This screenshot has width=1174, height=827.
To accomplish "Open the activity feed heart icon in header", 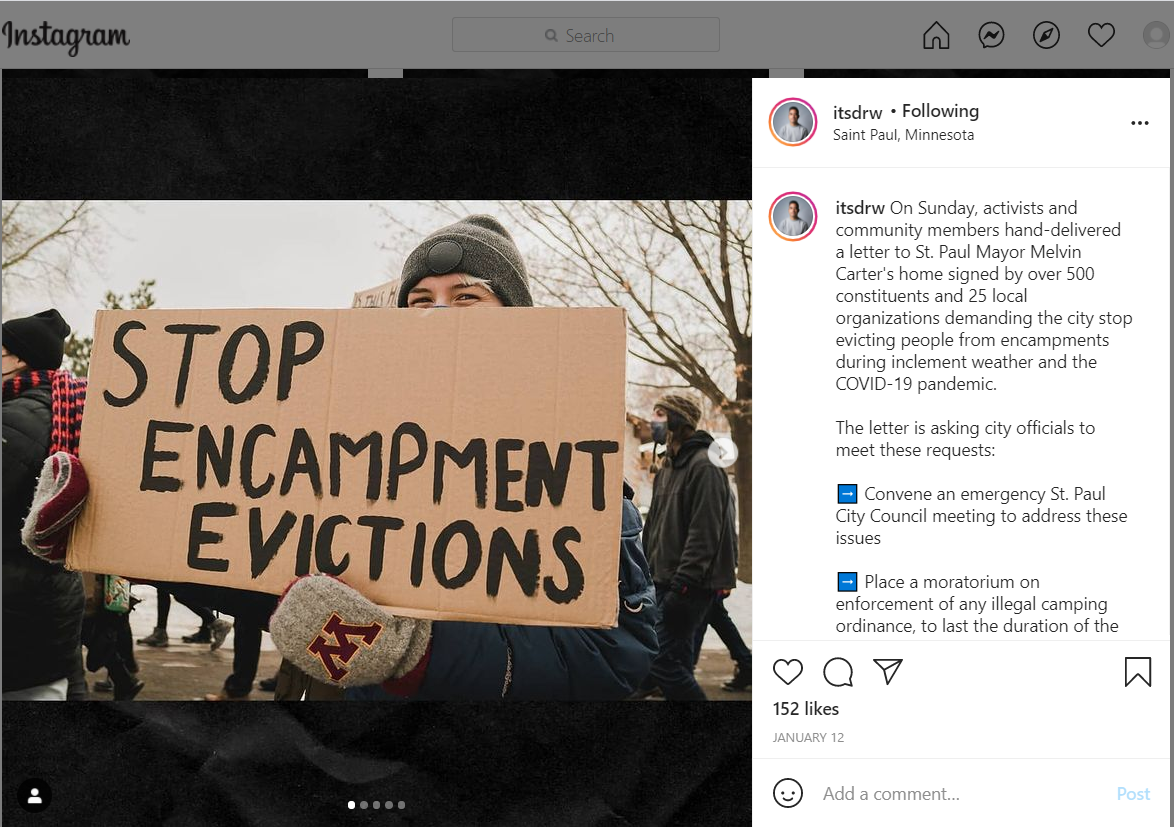I will (x=1101, y=34).
